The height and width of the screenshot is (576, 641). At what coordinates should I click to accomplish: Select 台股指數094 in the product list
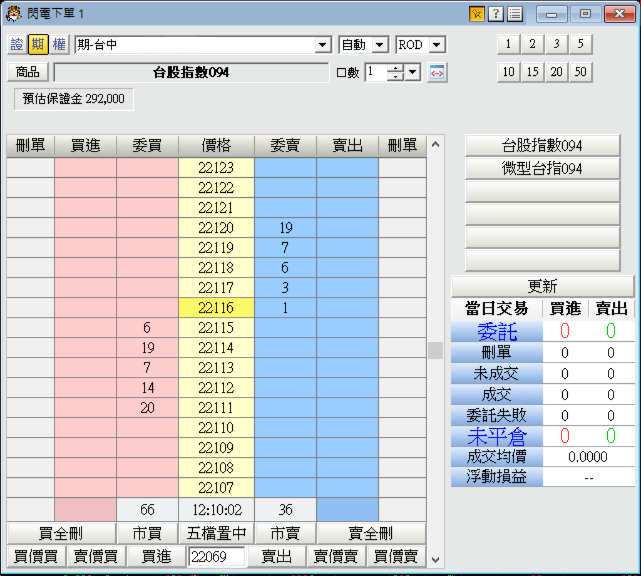pos(542,146)
